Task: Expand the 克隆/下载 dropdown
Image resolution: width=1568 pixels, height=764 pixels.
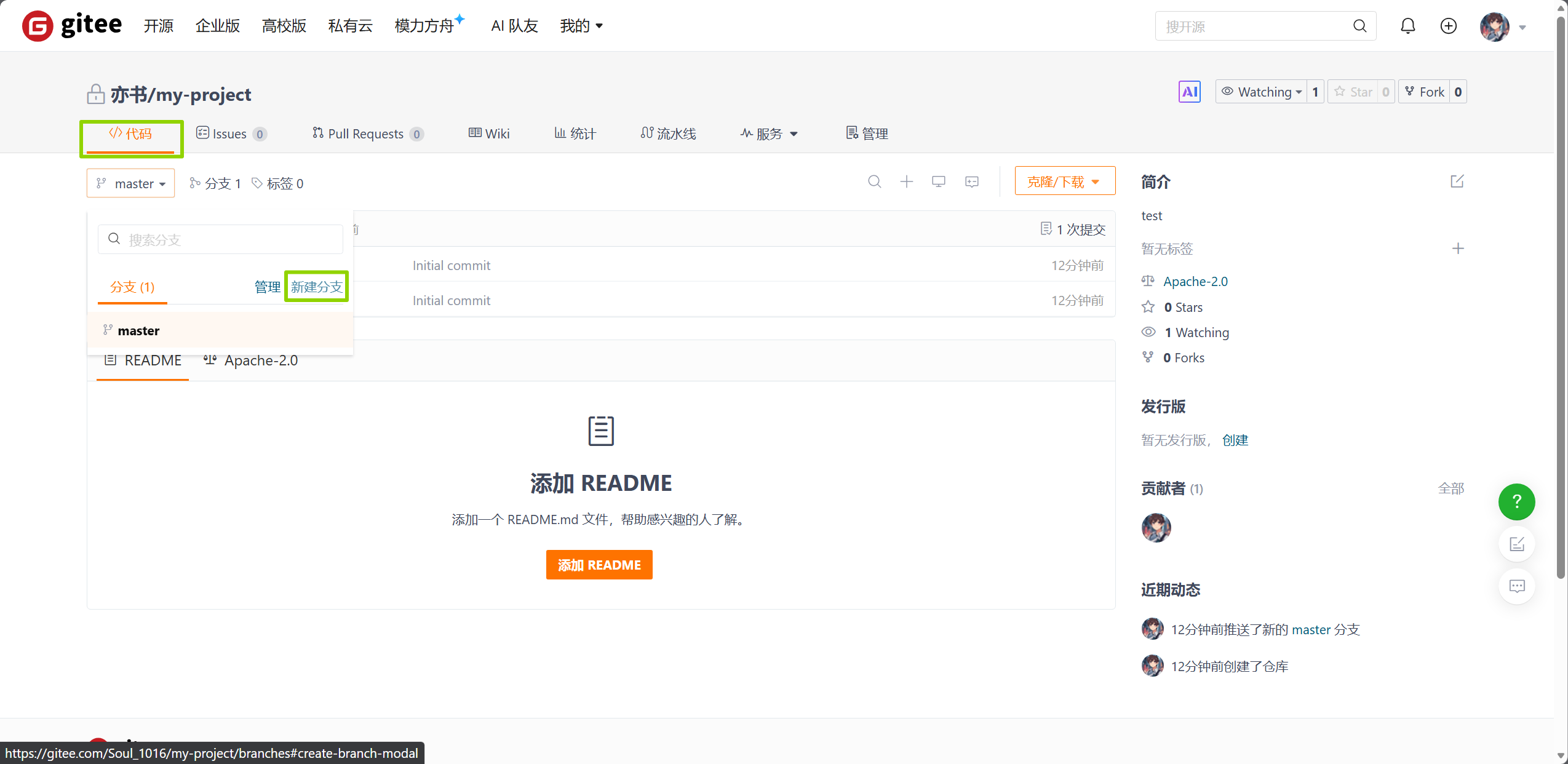Action: click(1064, 181)
